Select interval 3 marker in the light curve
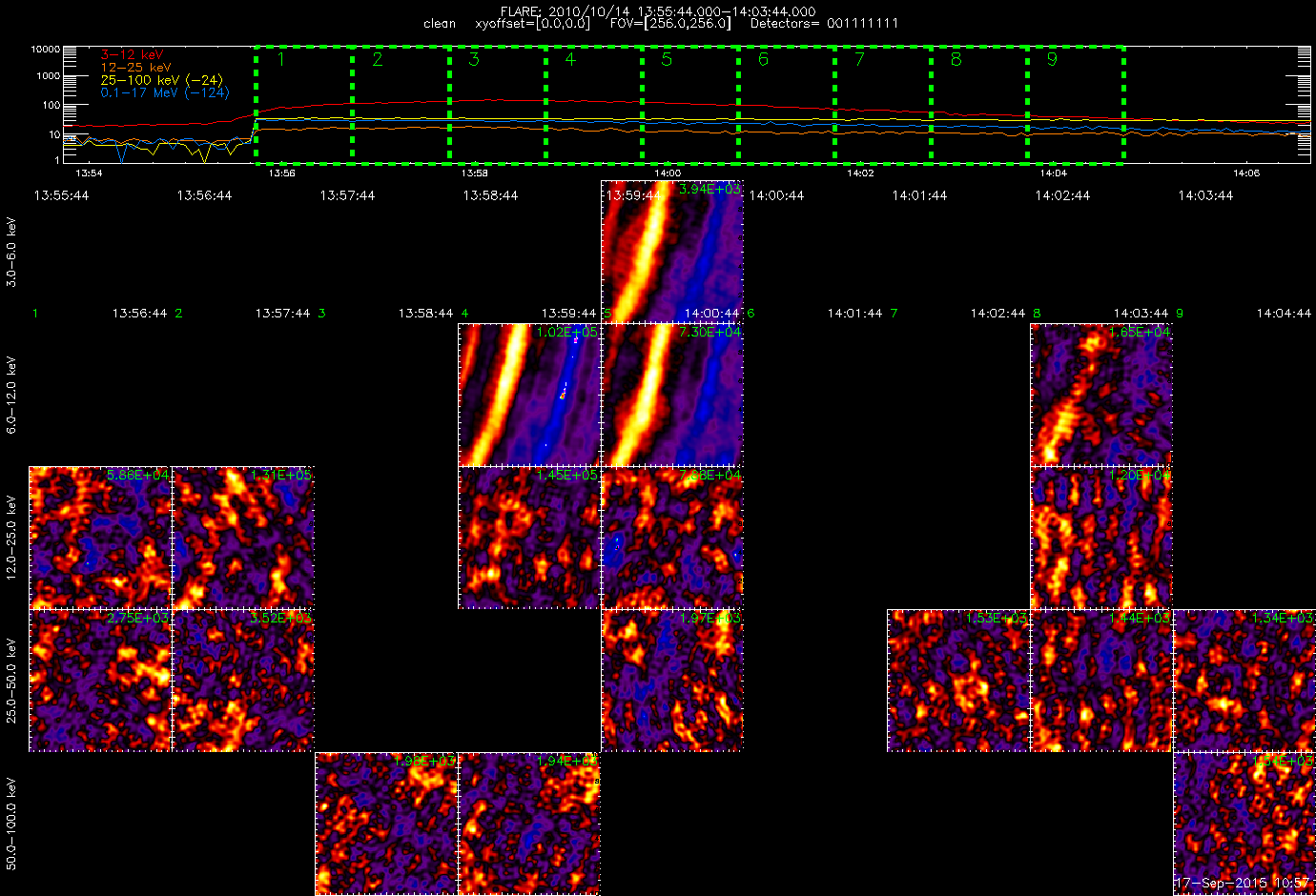This screenshot has width=1316, height=896. 474,59
